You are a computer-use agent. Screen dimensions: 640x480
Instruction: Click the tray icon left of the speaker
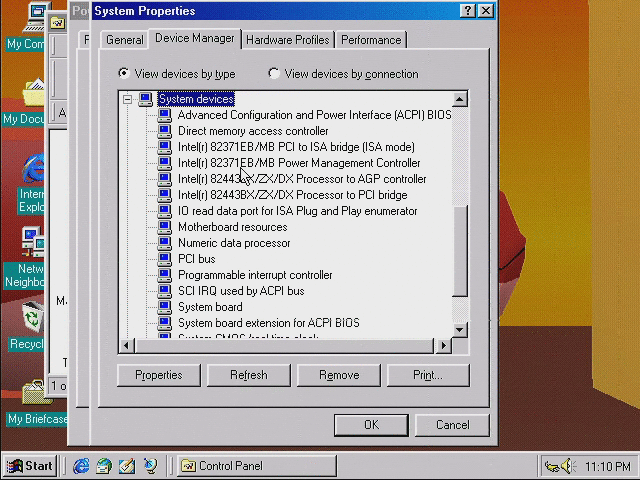[552, 466]
